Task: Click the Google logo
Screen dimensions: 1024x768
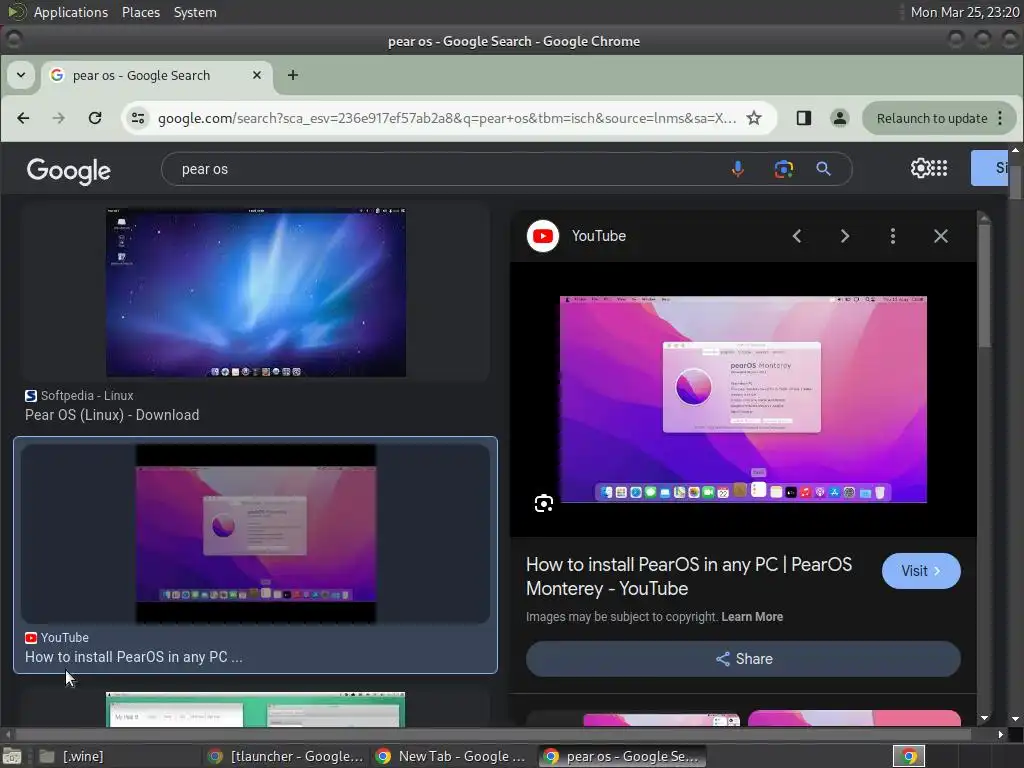Action: click(x=69, y=170)
